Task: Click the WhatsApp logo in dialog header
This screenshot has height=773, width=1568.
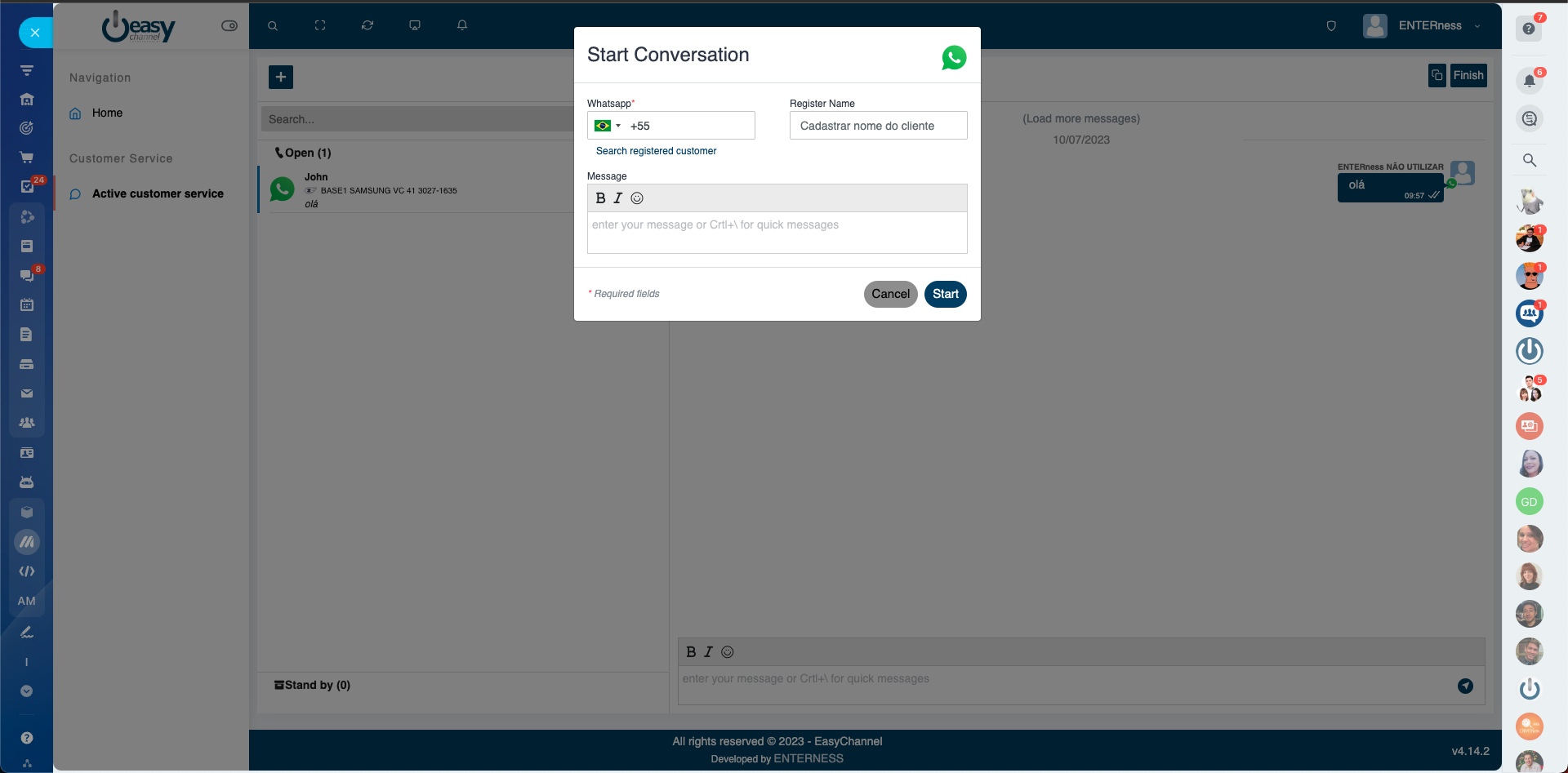Action: click(954, 57)
